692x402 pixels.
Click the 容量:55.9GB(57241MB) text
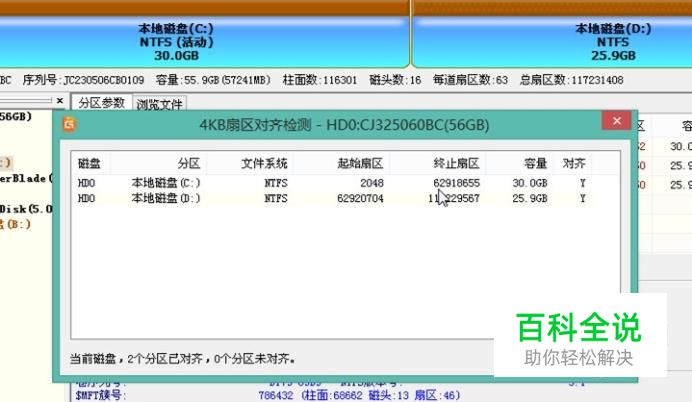tap(213, 80)
